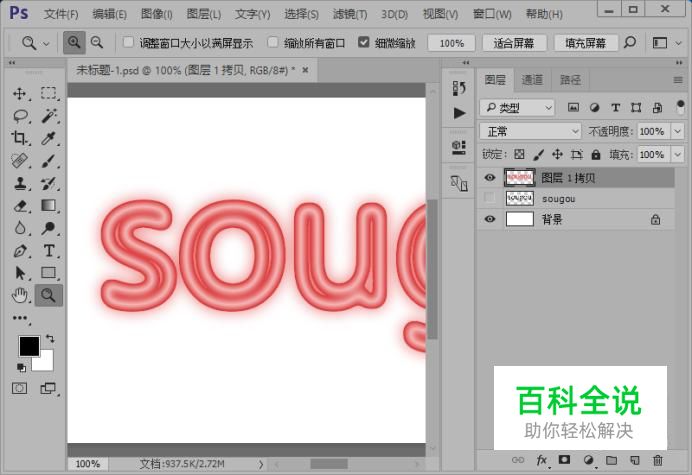692x475 pixels.
Task: Create a new layer with bottom icon
Action: point(635,460)
